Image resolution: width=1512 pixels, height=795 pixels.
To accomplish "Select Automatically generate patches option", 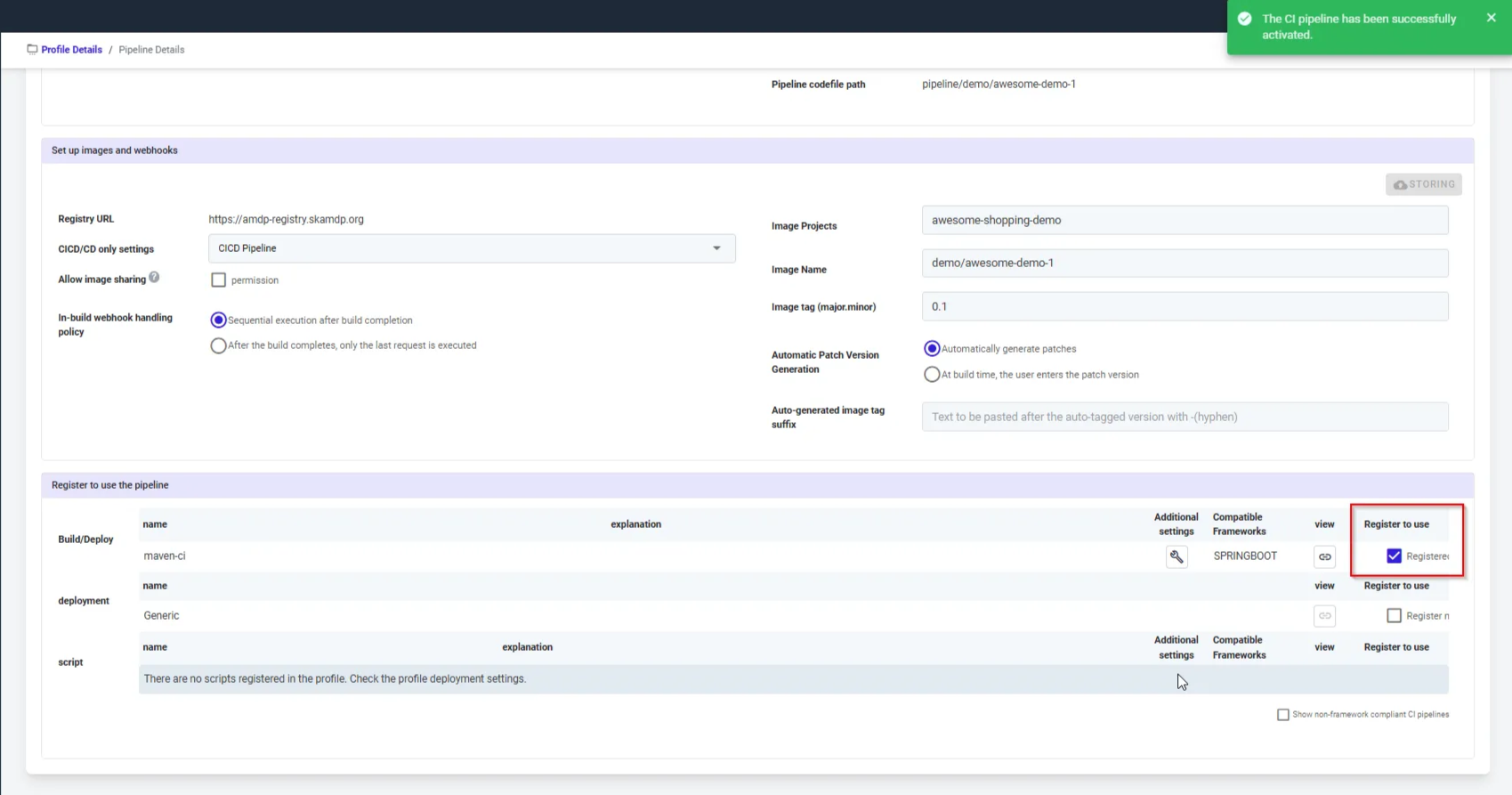I will [x=932, y=348].
